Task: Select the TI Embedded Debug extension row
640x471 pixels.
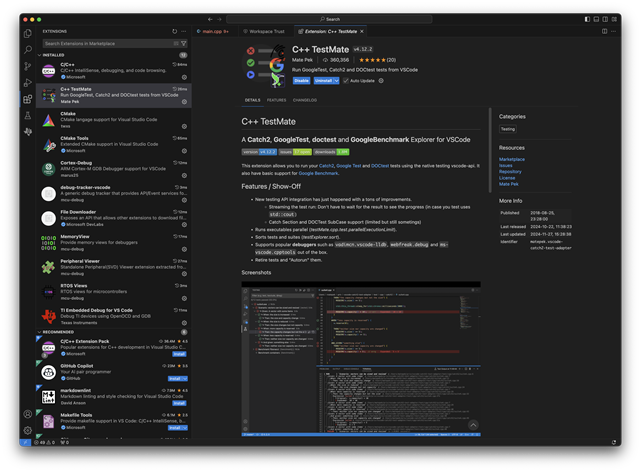Action: (113, 316)
